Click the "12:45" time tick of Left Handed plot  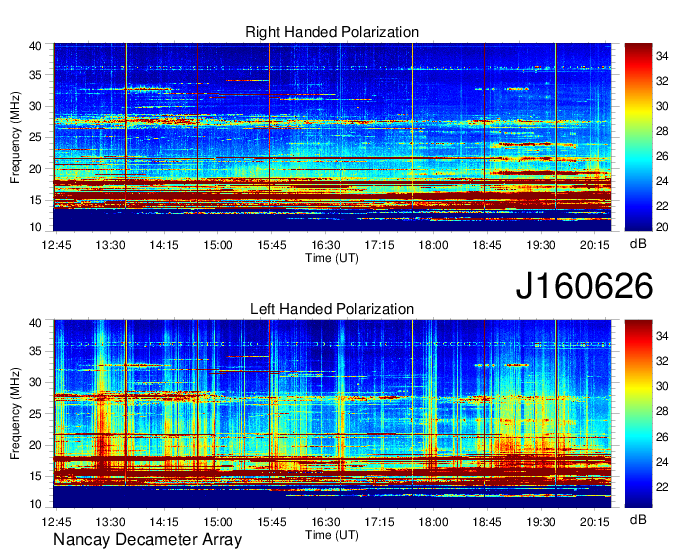click(56, 522)
